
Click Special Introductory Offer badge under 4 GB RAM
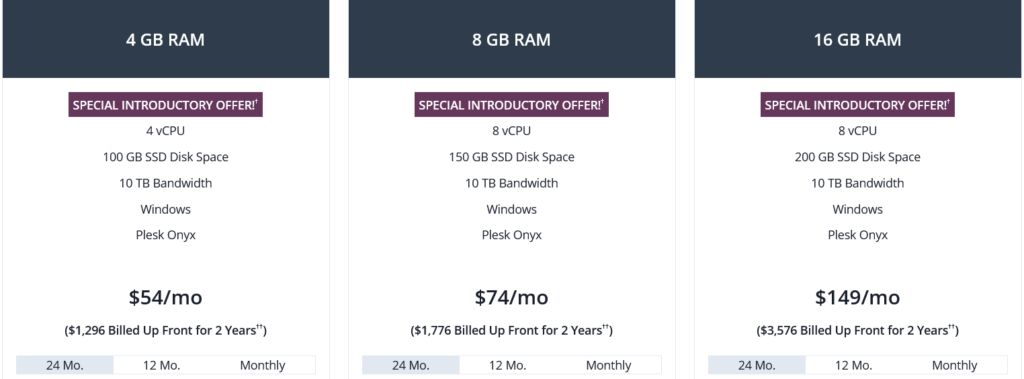(166, 105)
